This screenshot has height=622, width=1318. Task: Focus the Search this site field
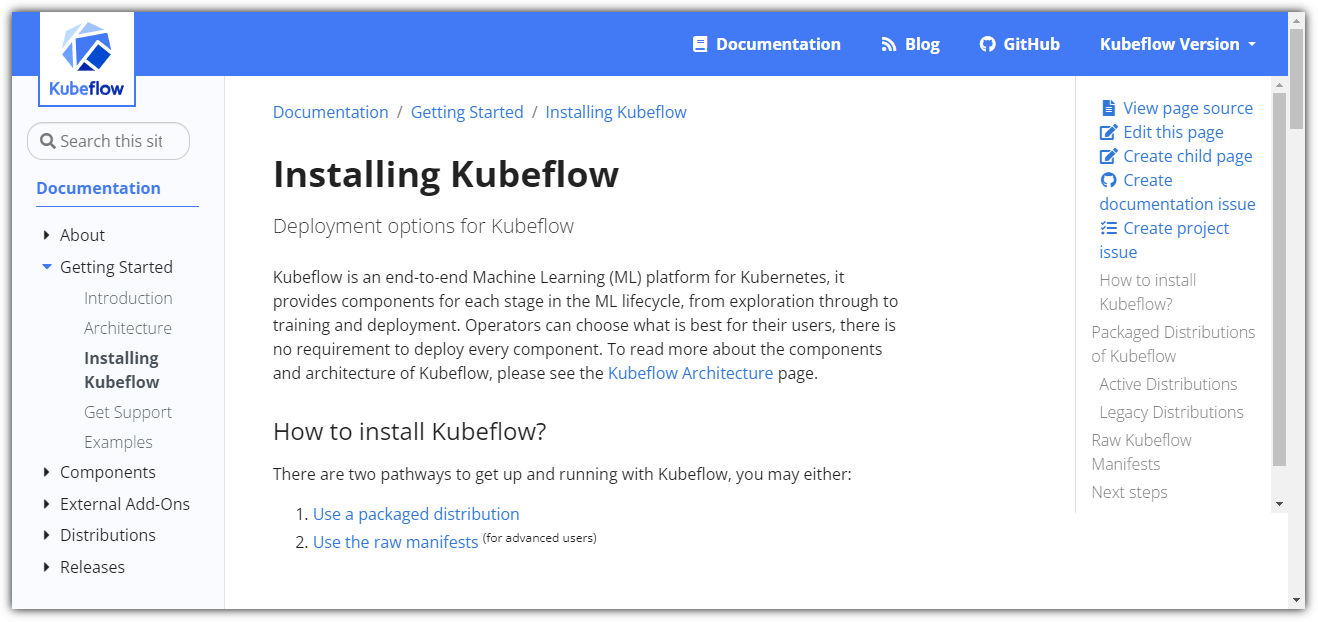(108, 141)
